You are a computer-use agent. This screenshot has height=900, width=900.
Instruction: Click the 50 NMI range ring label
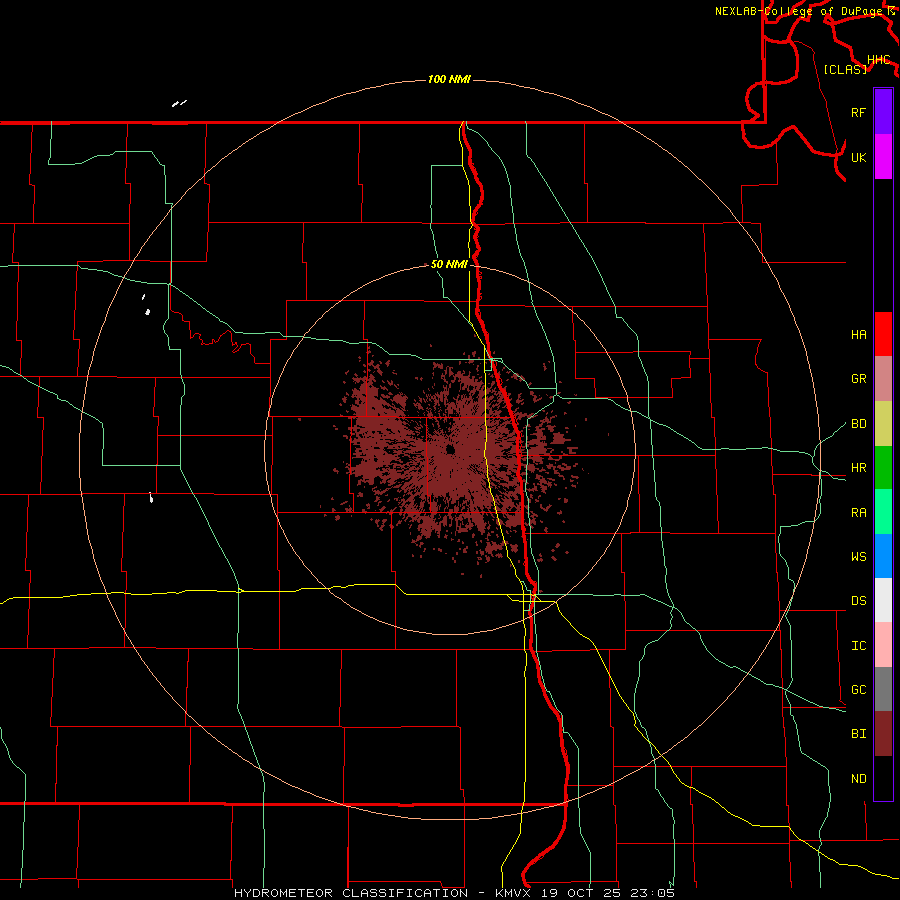click(449, 264)
